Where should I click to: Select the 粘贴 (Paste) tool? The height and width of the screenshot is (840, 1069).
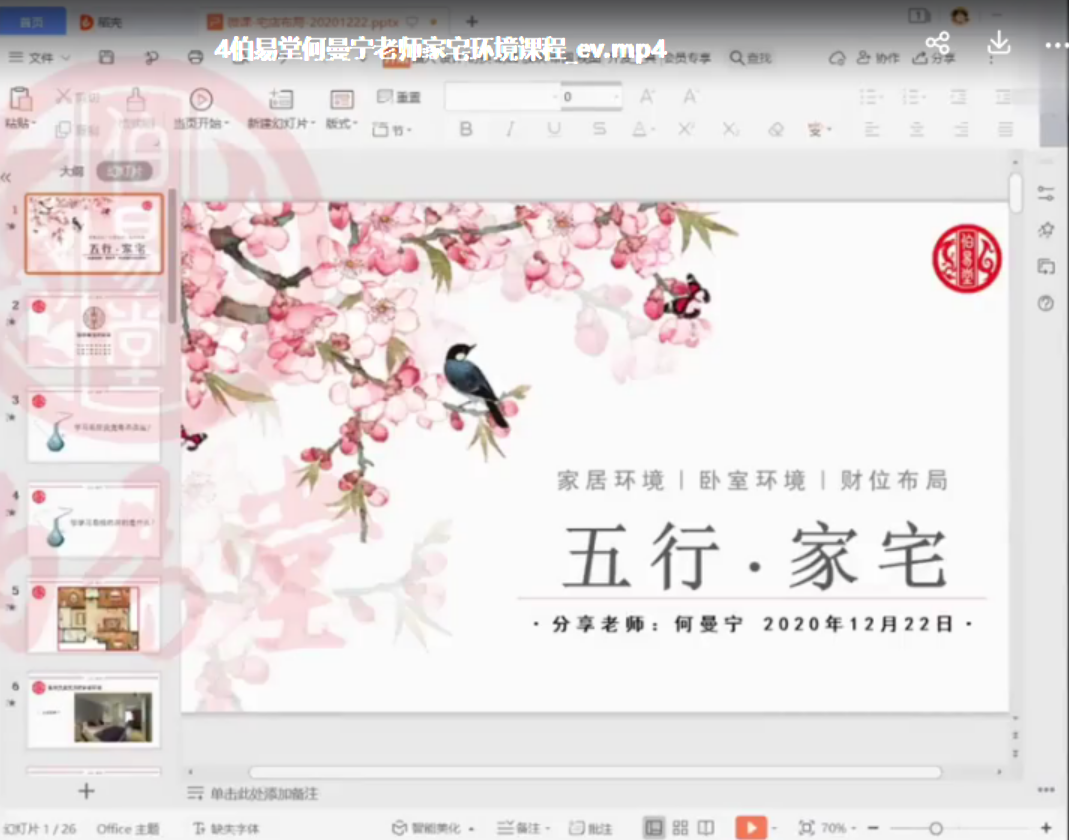tap(22, 105)
